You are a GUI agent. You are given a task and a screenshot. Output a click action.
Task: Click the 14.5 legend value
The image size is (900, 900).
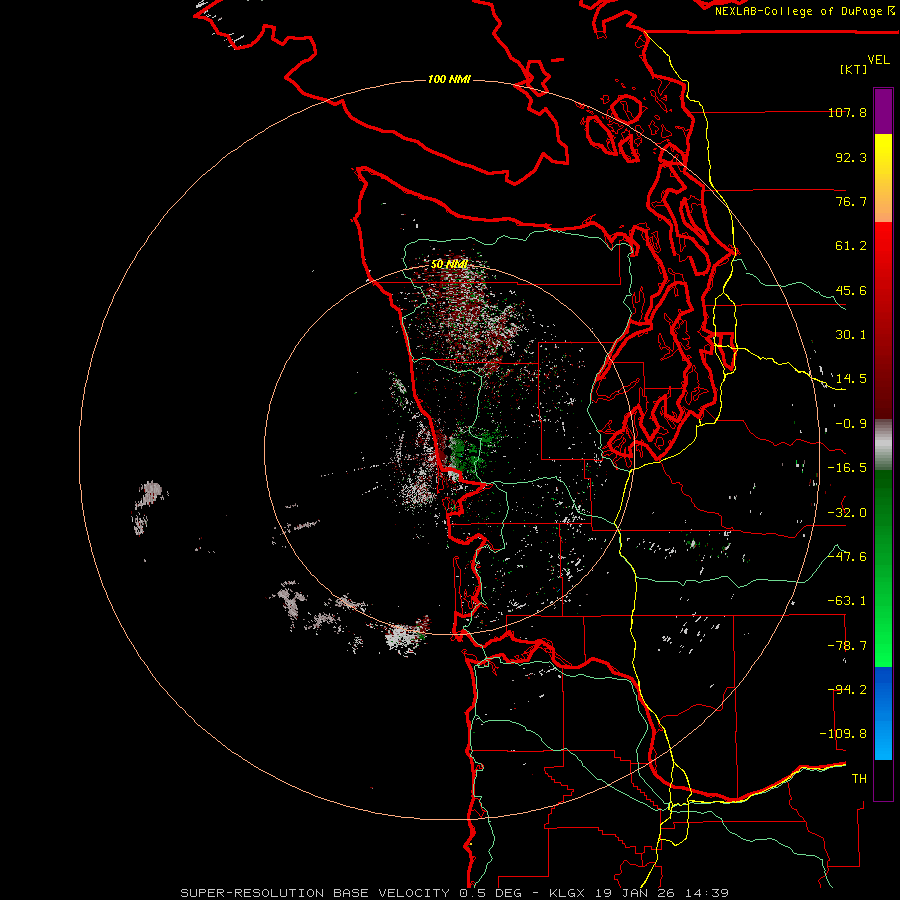click(851, 379)
